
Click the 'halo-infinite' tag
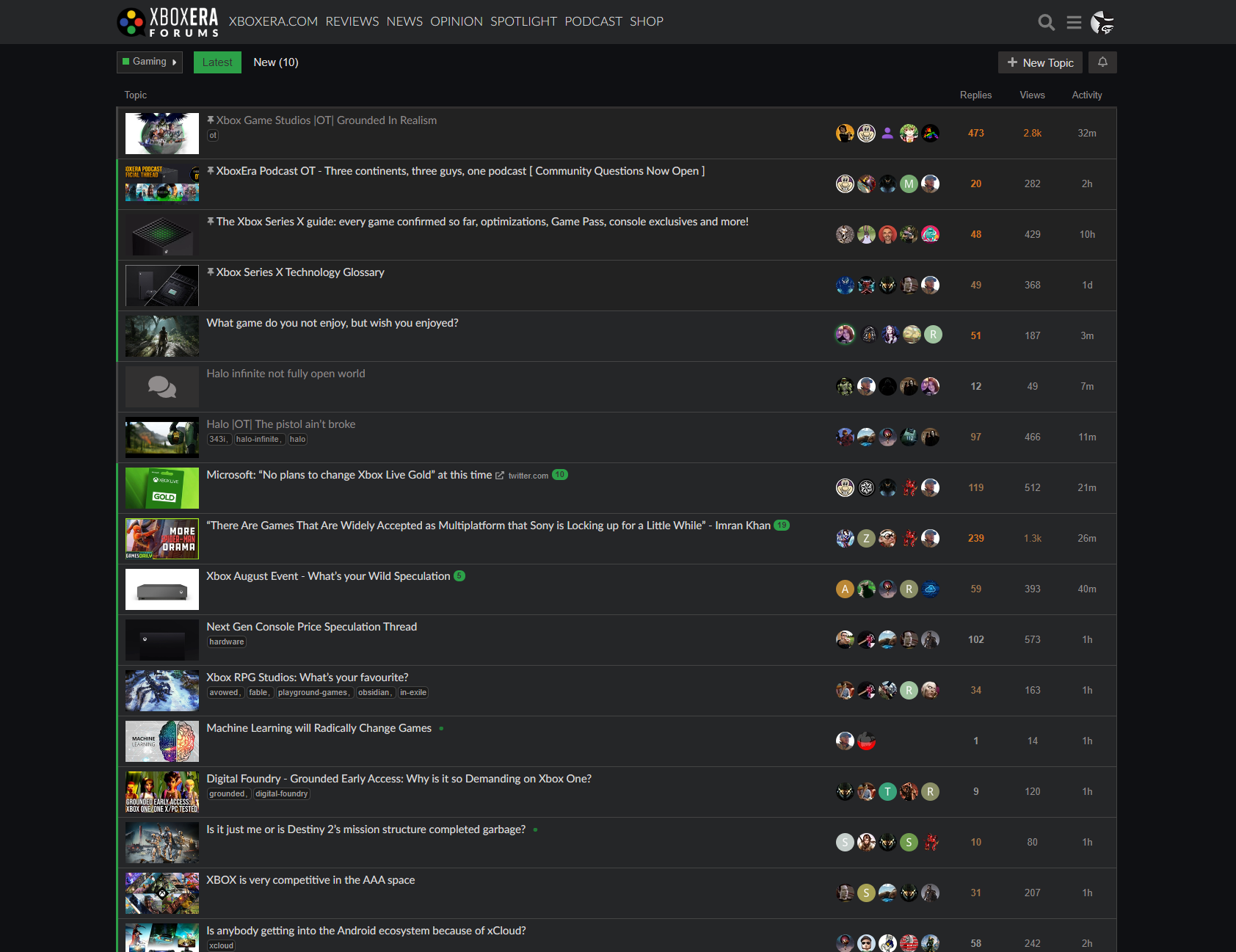pos(258,439)
